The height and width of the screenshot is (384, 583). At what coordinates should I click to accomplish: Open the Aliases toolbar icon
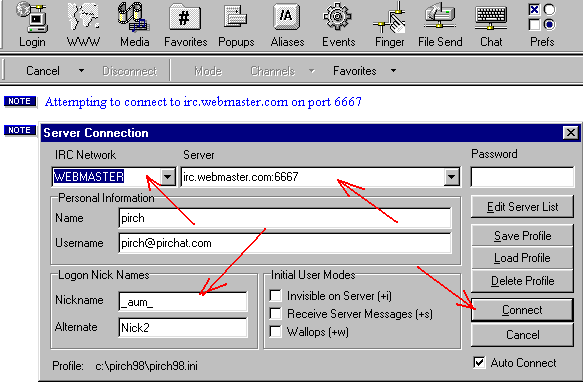[287, 25]
